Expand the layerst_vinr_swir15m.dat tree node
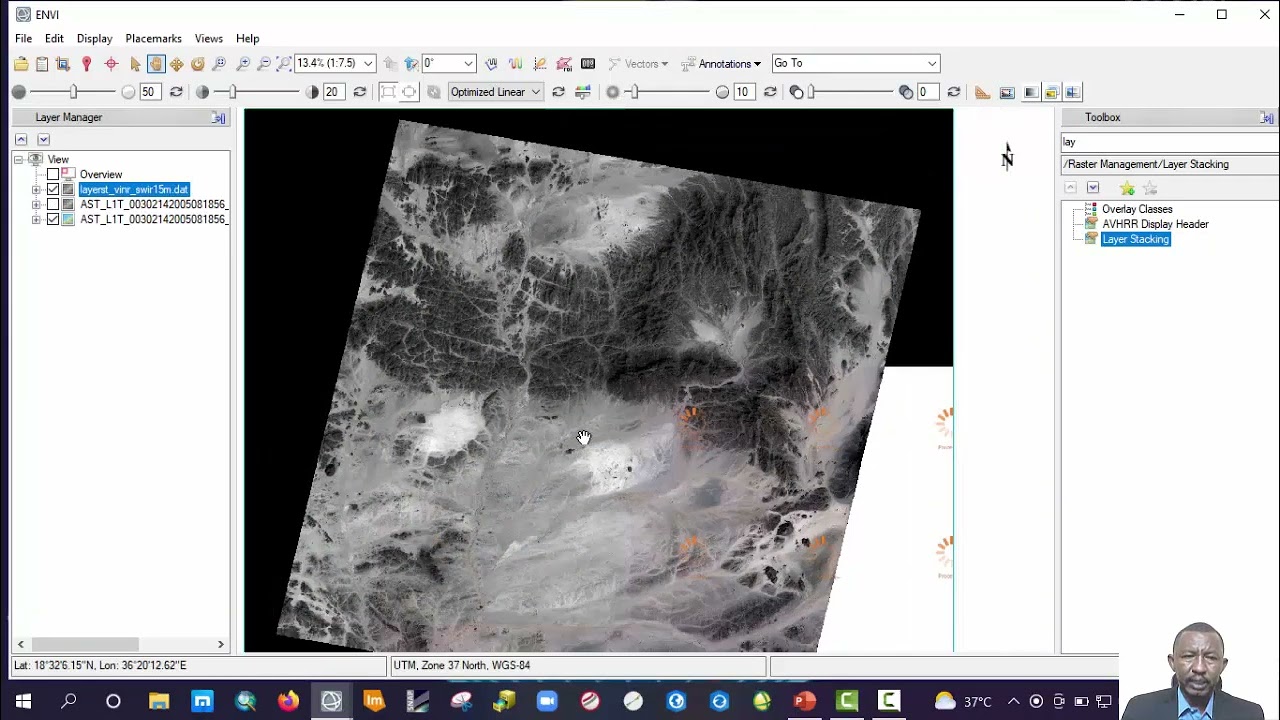1280x720 pixels. pos(36,190)
